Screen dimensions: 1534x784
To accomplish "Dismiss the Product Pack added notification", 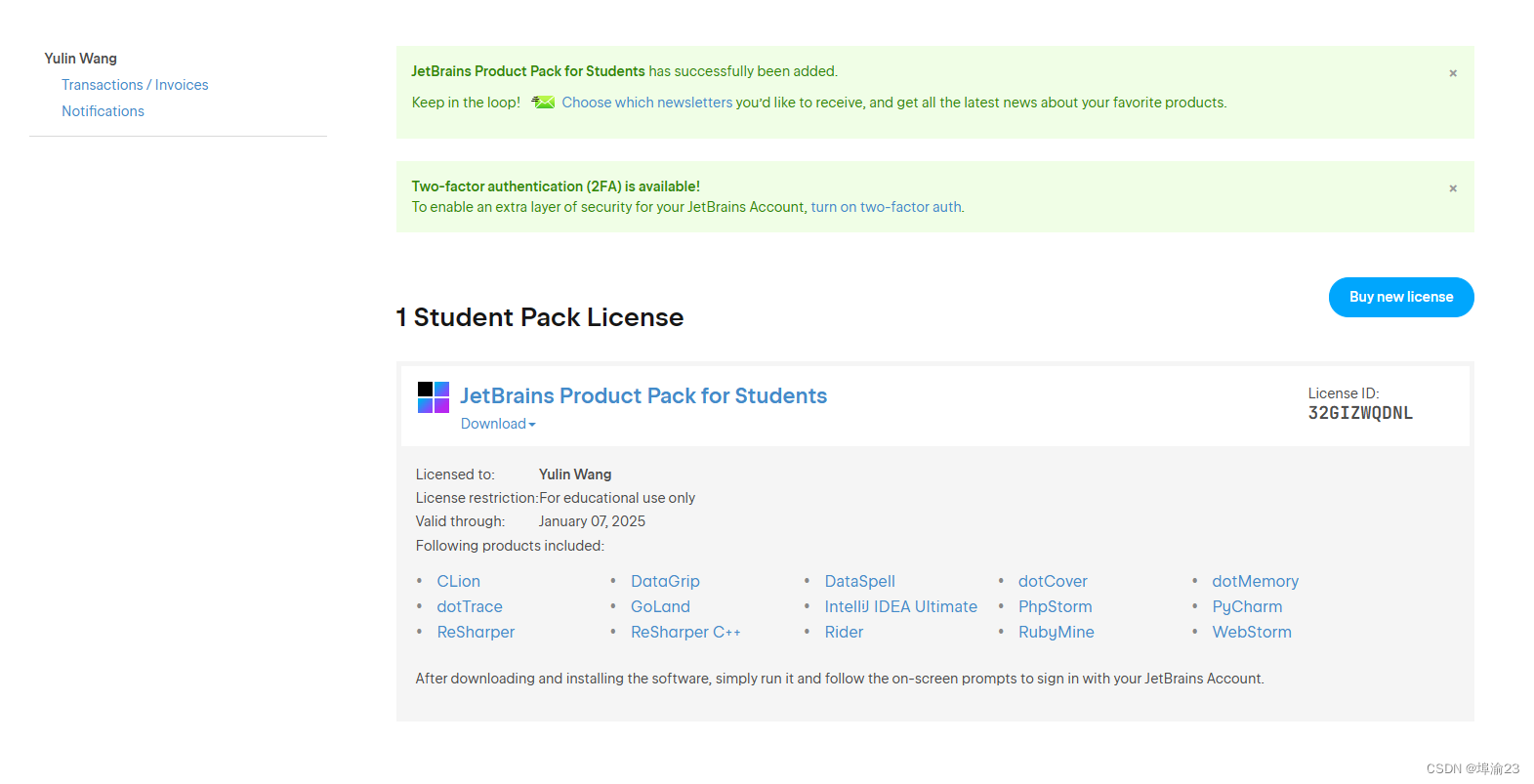I will 1453,73.
